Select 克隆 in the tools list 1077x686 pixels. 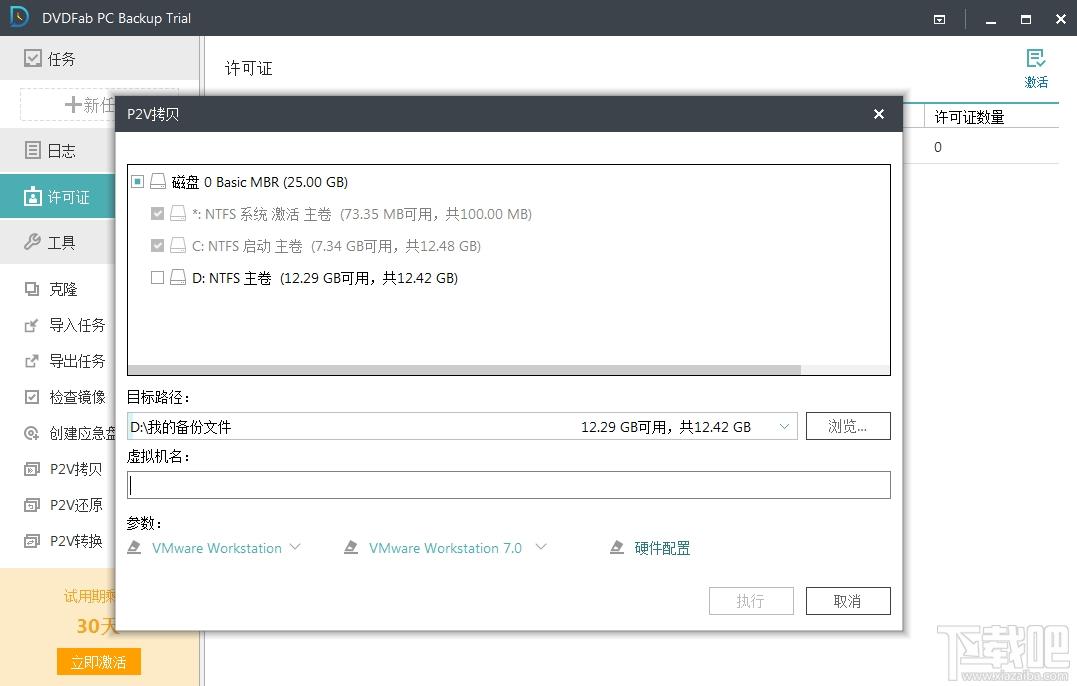tap(63, 289)
